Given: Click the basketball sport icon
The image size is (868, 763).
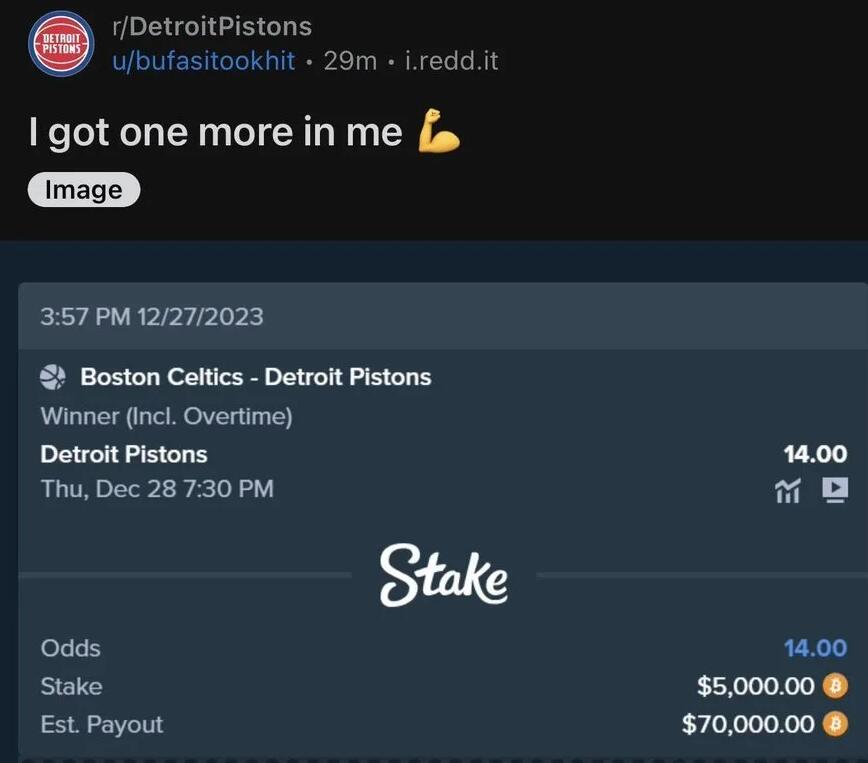Looking at the screenshot, I should coord(53,377).
